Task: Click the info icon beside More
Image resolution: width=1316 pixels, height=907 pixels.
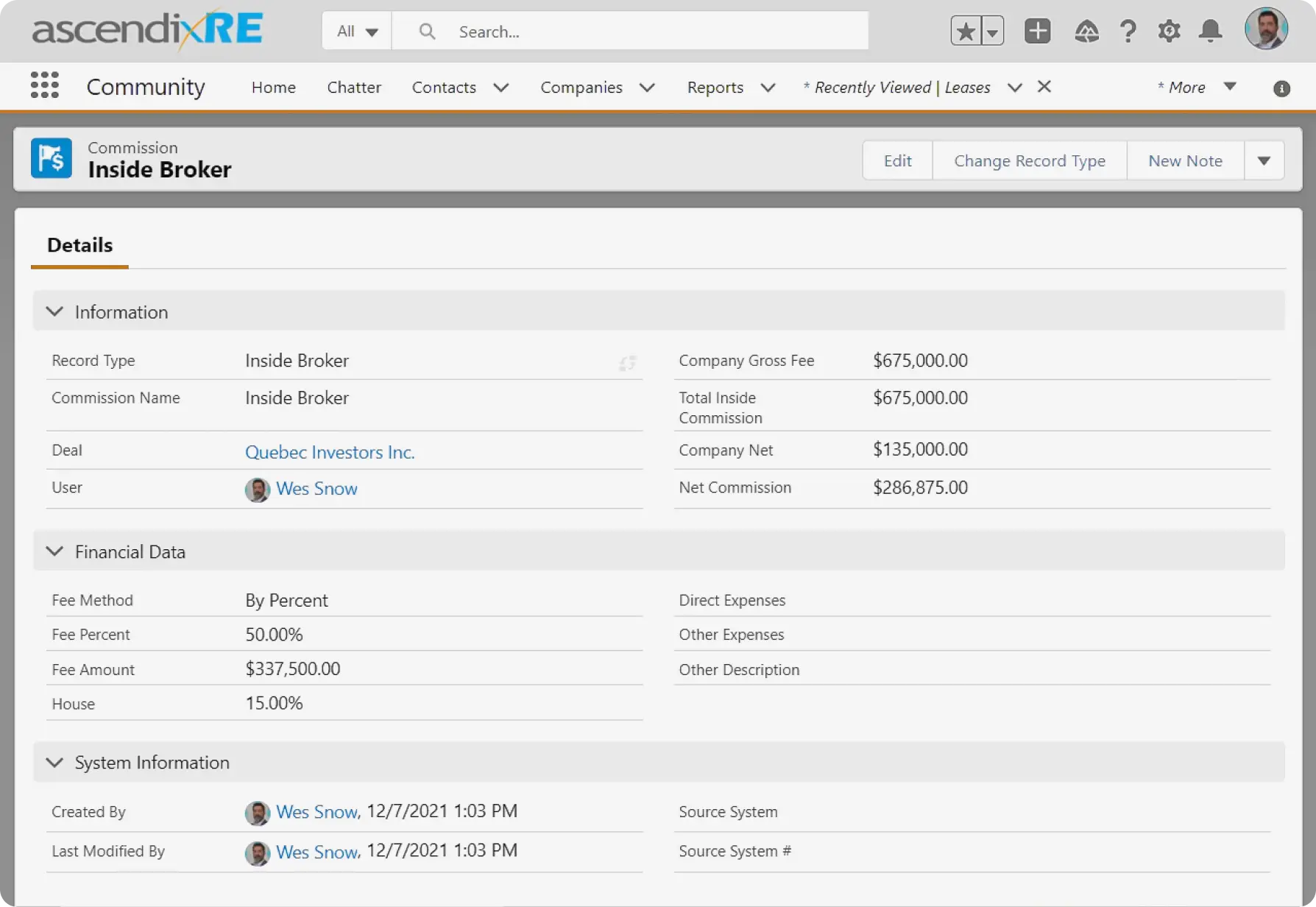Action: [x=1281, y=88]
